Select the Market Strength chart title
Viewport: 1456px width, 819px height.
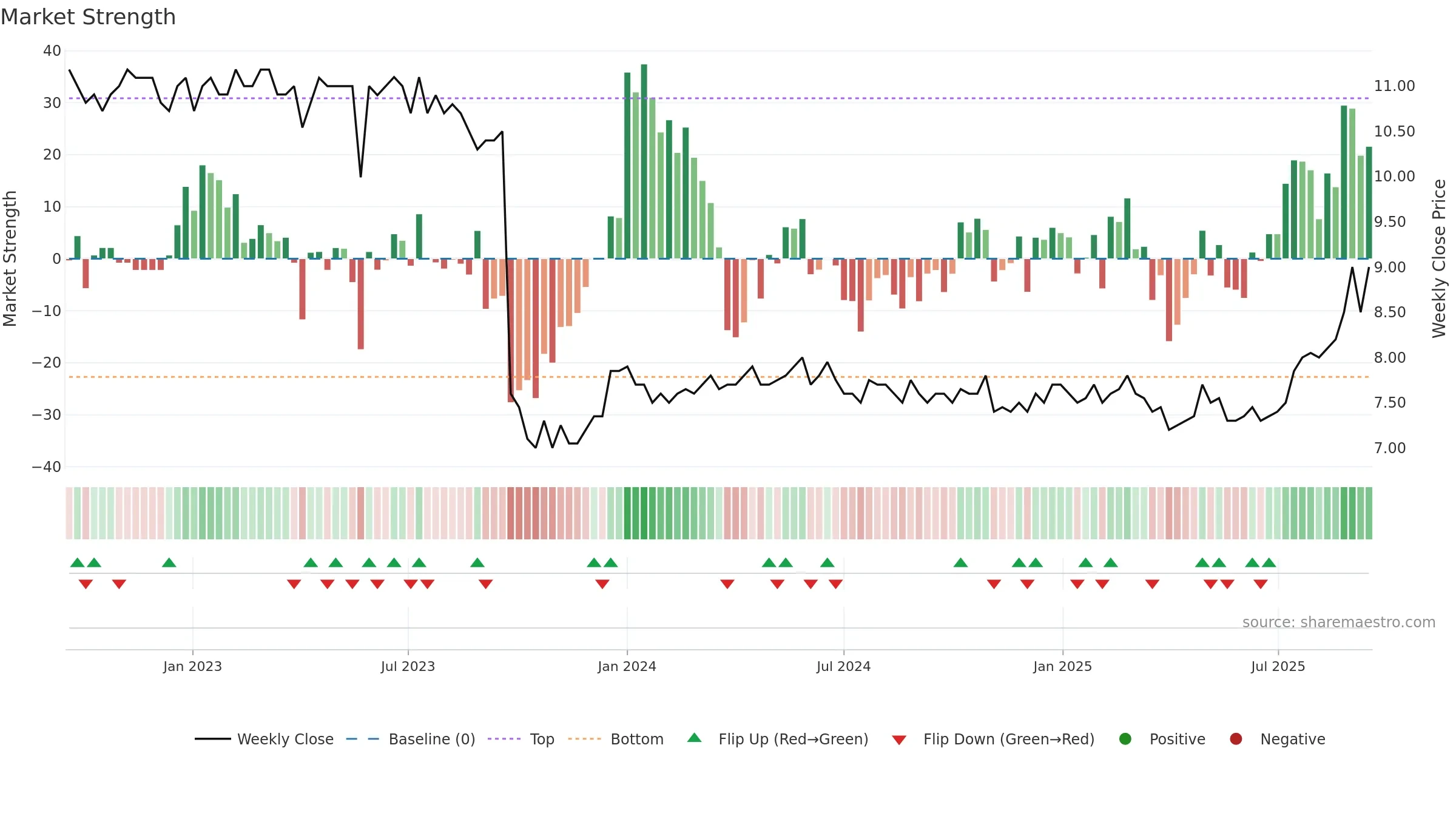click(88, 17)
